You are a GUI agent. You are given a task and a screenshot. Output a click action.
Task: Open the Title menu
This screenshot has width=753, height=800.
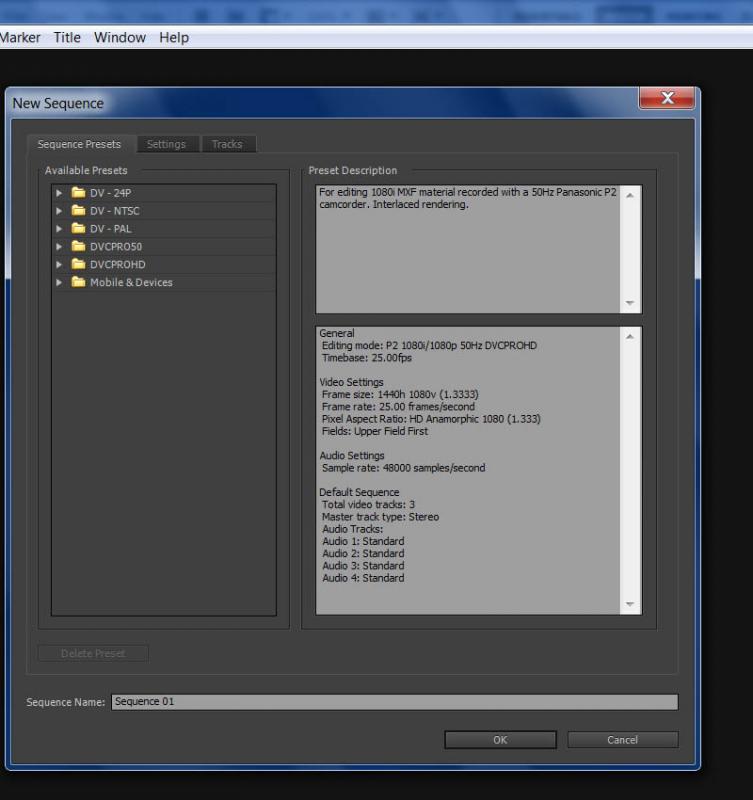point(67,38)
